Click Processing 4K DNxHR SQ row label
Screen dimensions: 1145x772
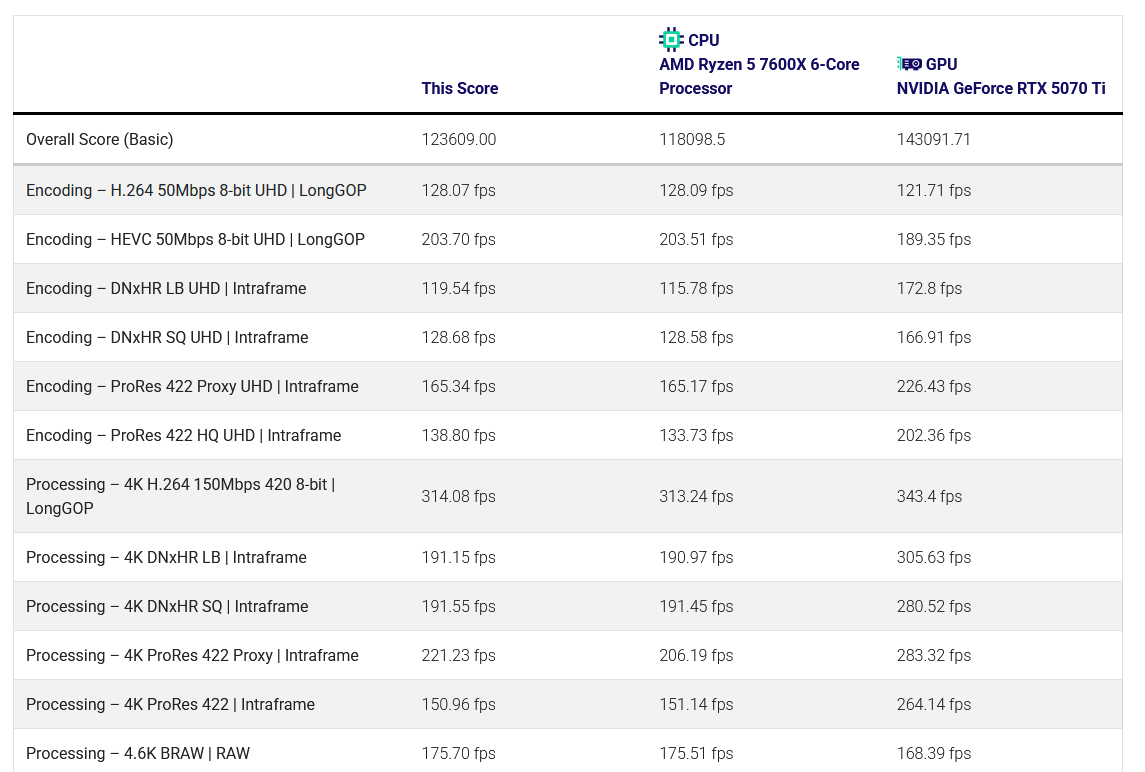[x=167, y=606]
